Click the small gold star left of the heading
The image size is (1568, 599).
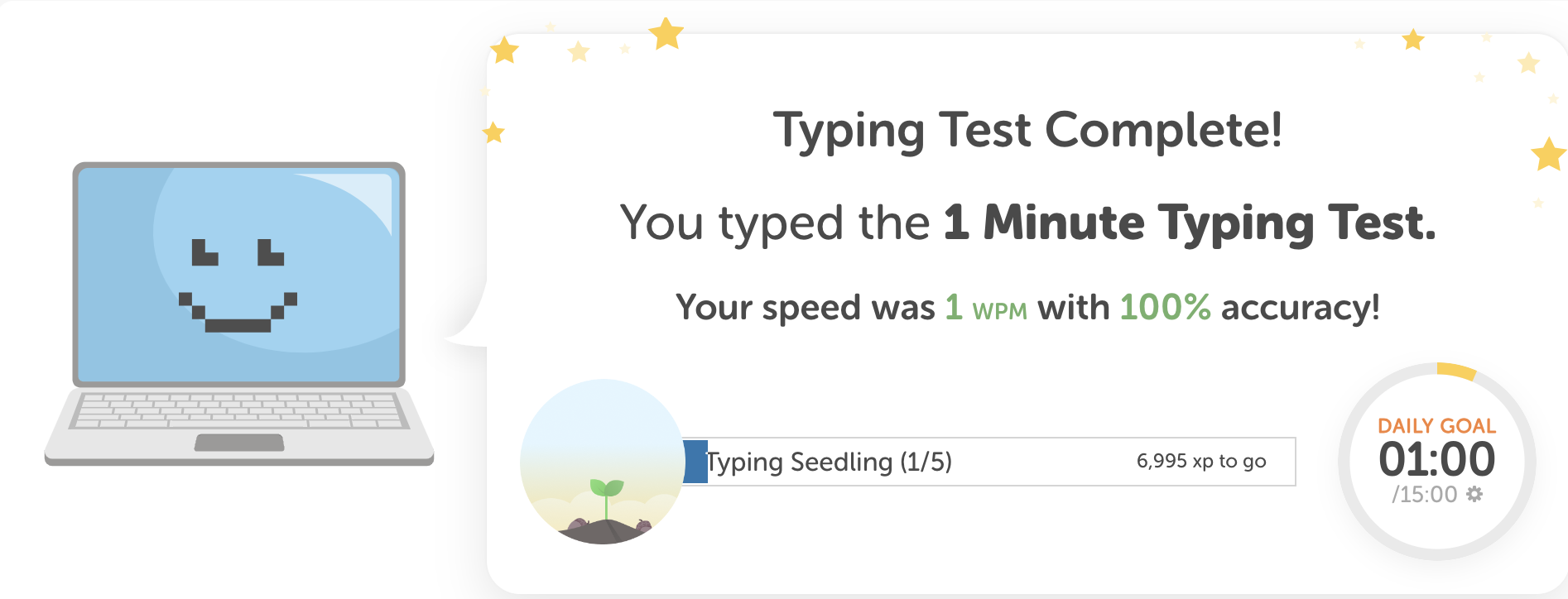493,132
